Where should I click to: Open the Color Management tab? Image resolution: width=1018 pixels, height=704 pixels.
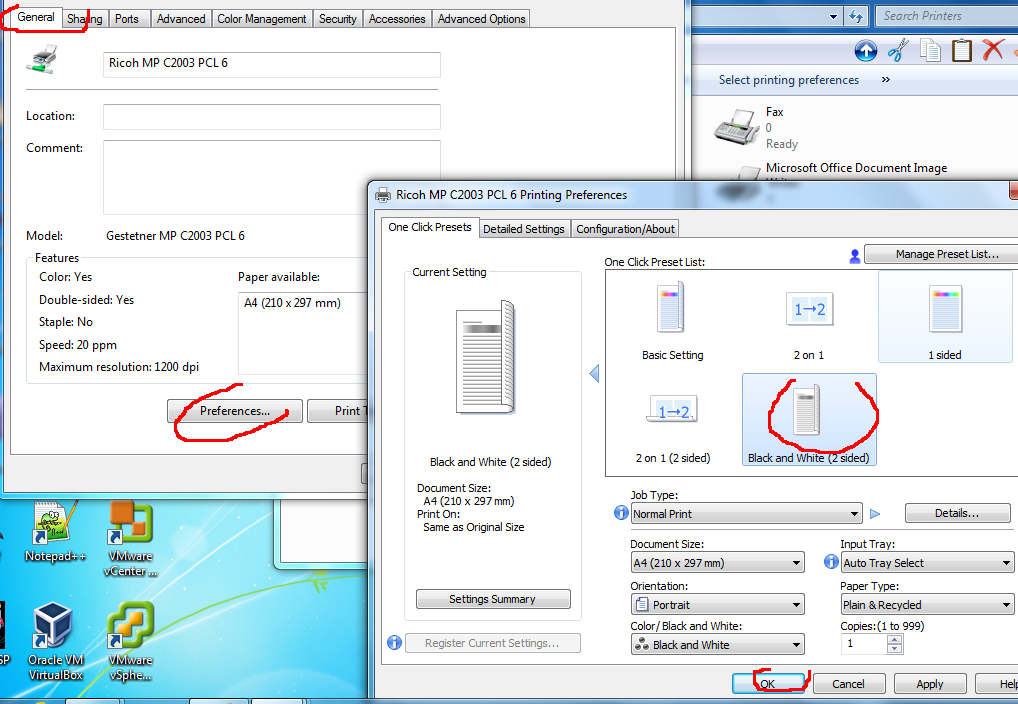[262, 19]
